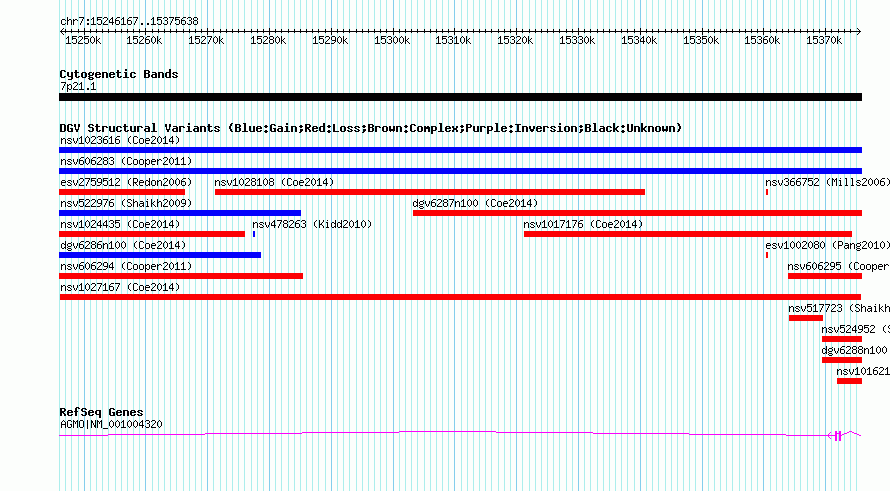
Task: Click the black 7p21.1 cytogenetic band bar
Action: [x=460, y=97]
